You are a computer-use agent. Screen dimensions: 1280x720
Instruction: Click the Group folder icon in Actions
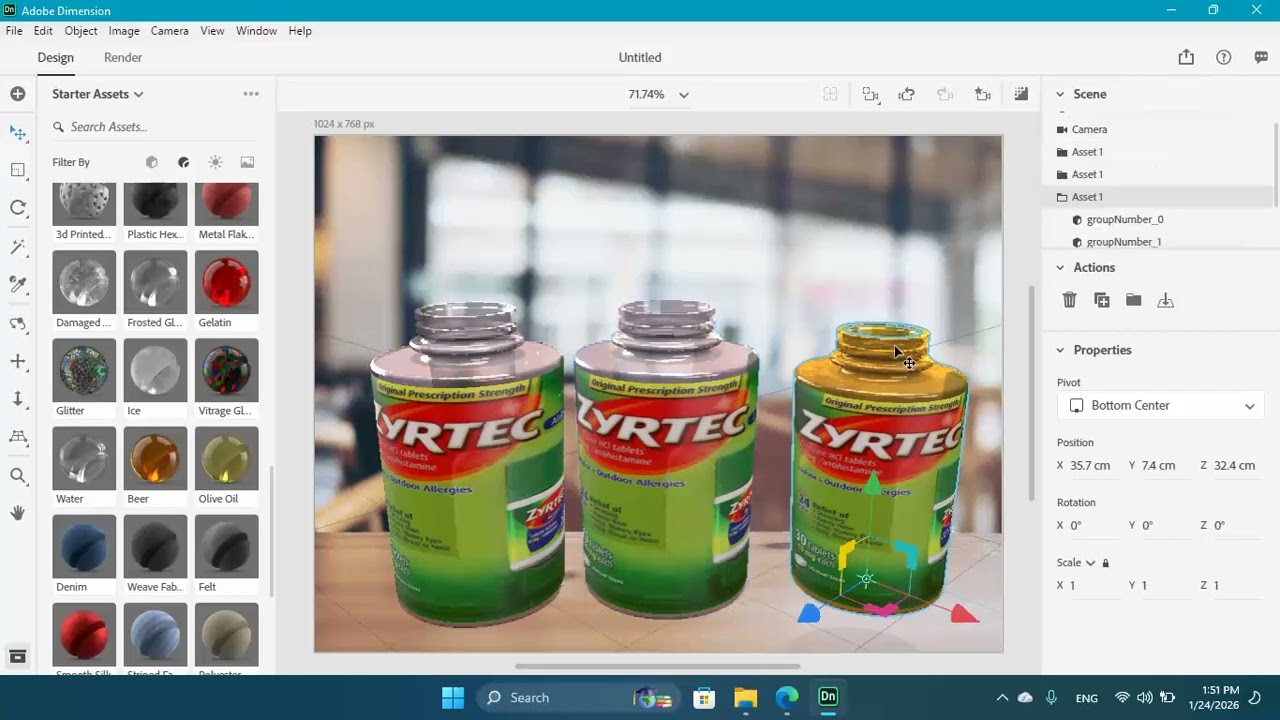pos(1133,300)
